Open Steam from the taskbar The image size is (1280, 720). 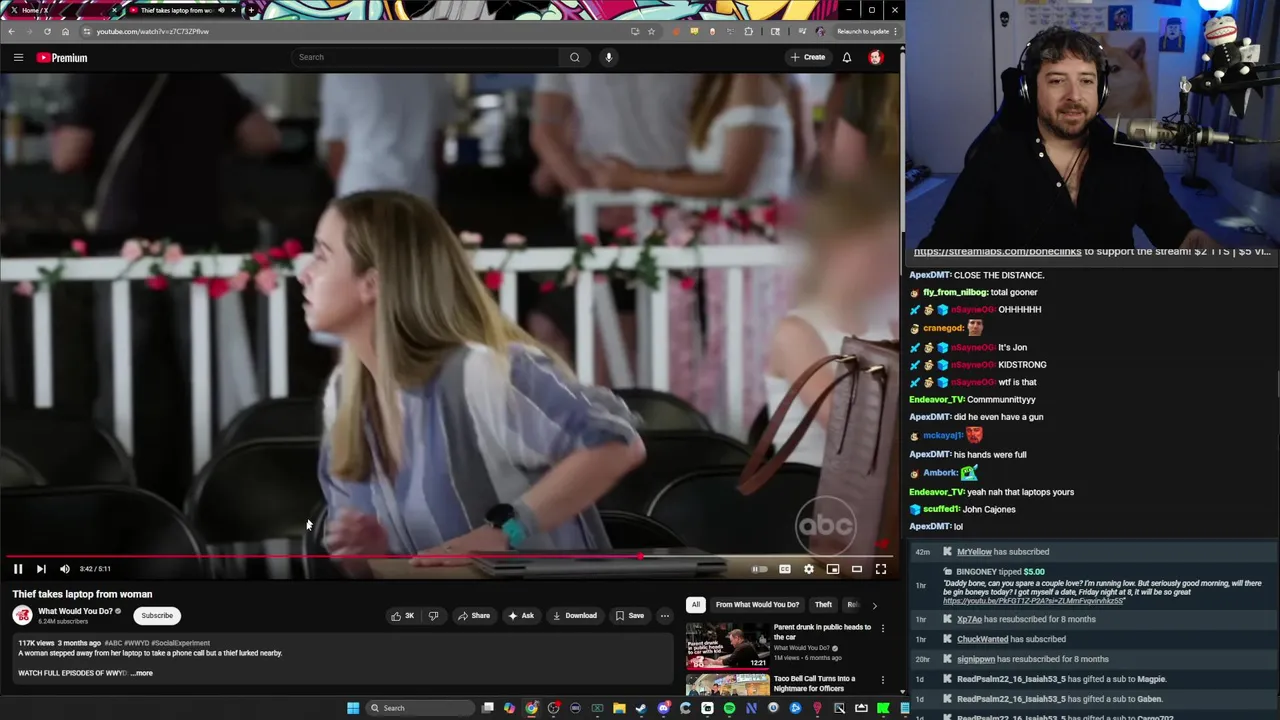[x=641, y=708]
